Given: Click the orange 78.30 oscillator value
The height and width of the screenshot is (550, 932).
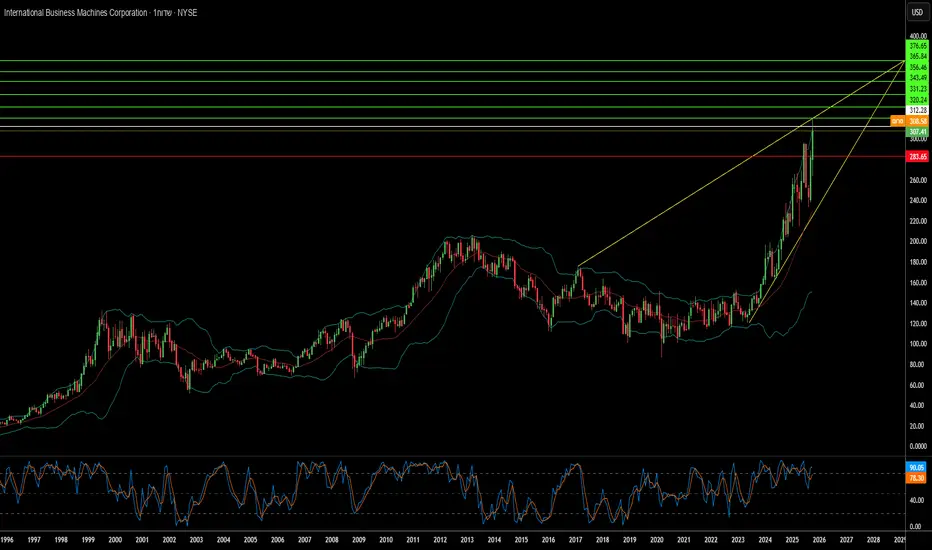Looking at the screenshot, I should [x=917, y=478].
